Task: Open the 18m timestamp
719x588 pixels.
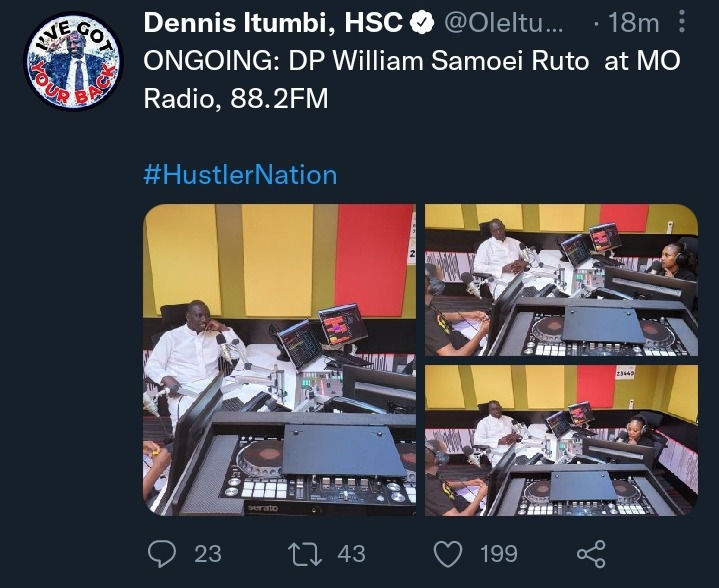Action: click(633, 22)
